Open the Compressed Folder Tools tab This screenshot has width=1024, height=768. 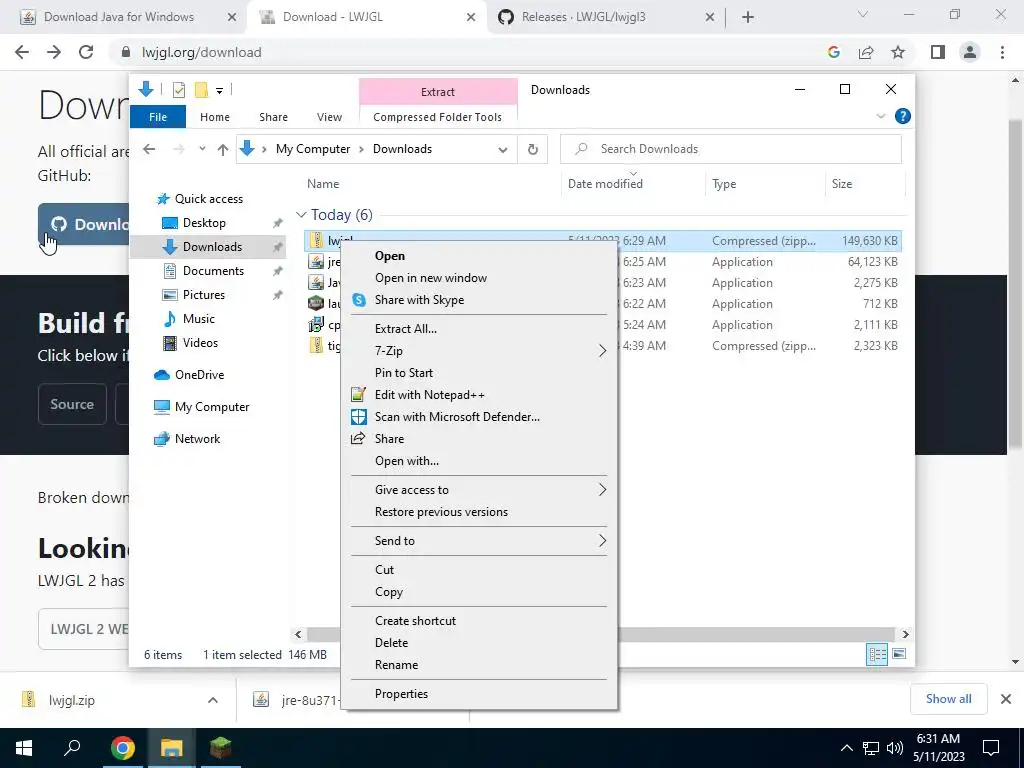438,117
